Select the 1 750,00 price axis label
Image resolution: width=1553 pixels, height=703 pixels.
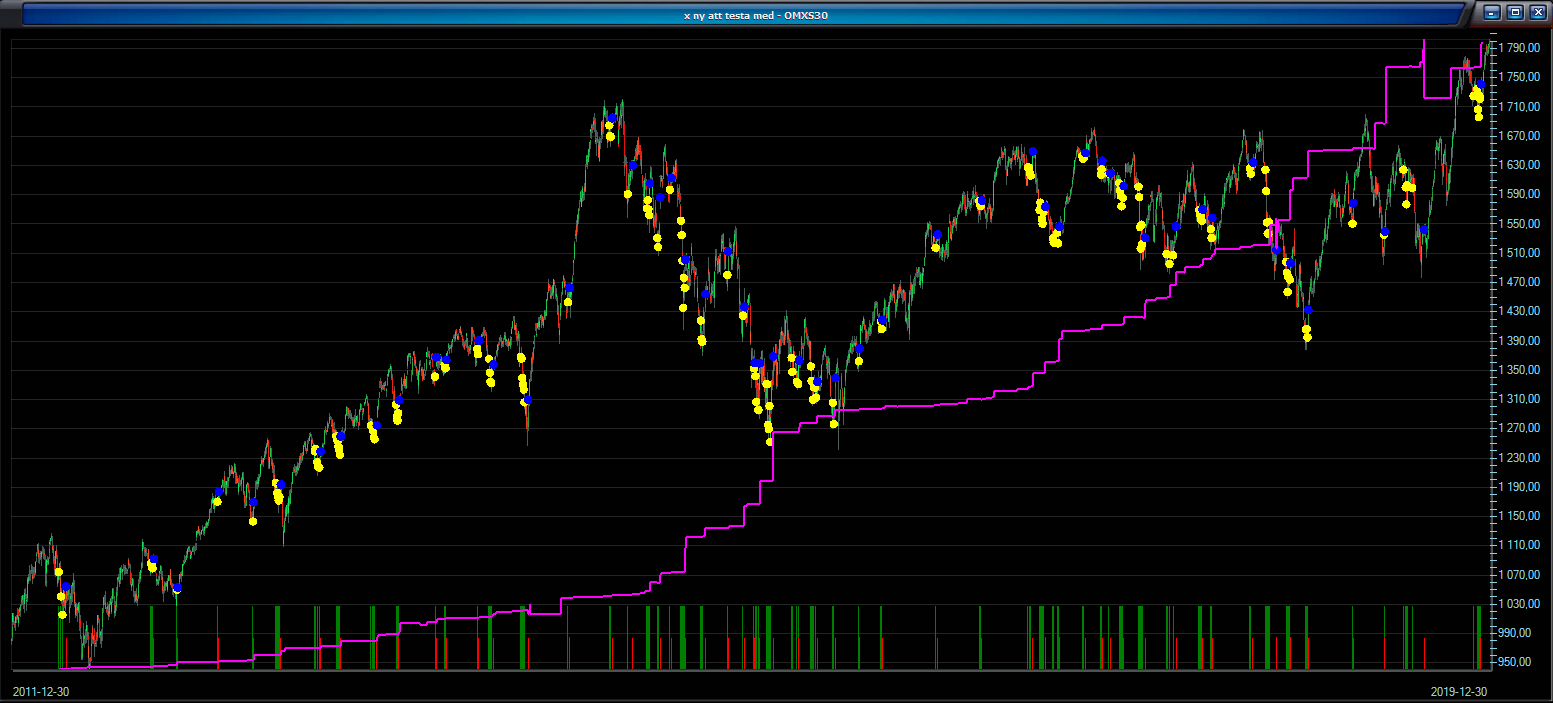1522,77
